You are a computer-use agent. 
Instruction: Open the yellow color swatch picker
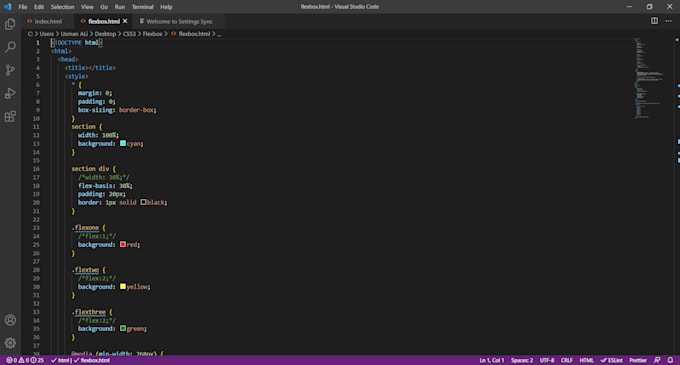point(123,286)
